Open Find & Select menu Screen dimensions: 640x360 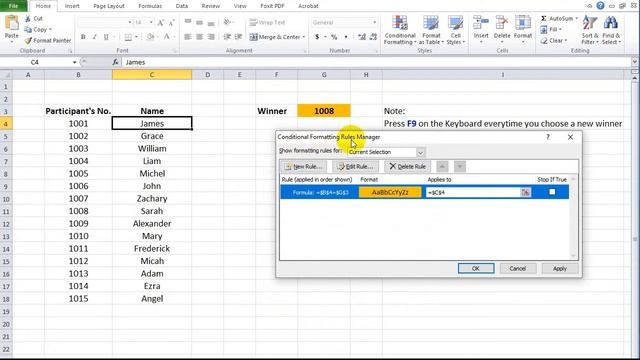[611, 30]
